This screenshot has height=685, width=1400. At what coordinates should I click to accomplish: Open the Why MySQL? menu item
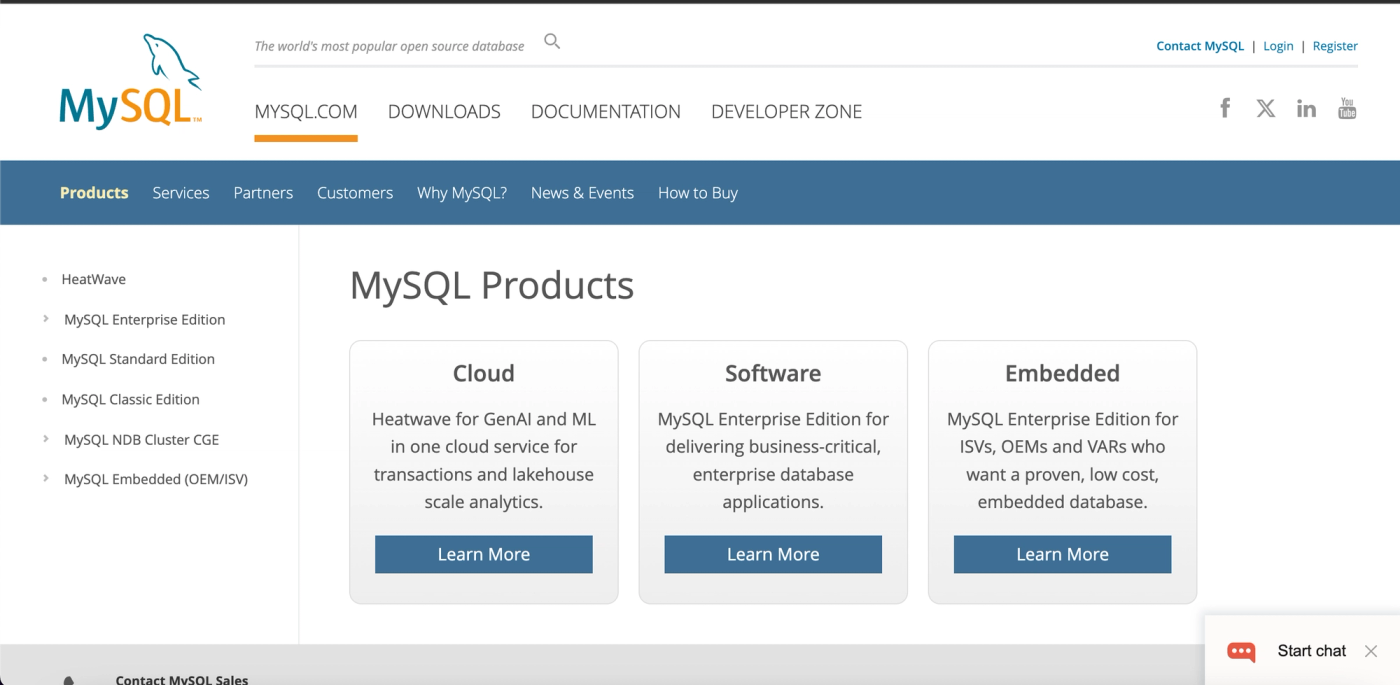pos(462,193)
